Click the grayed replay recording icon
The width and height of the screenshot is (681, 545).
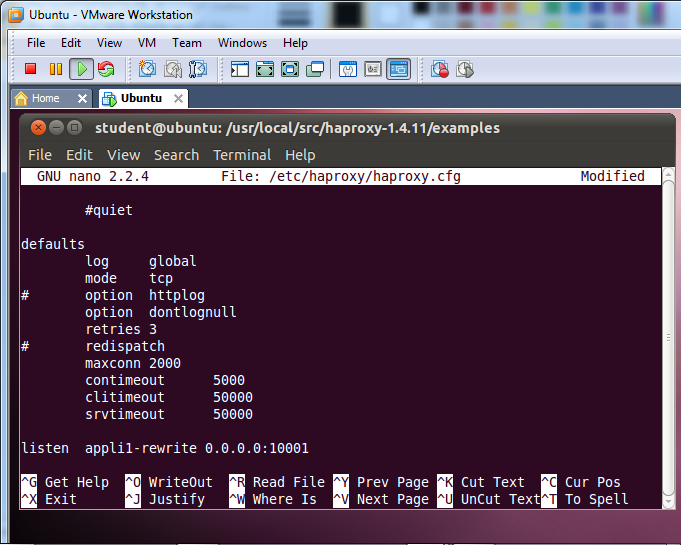(x=465, y=69)
